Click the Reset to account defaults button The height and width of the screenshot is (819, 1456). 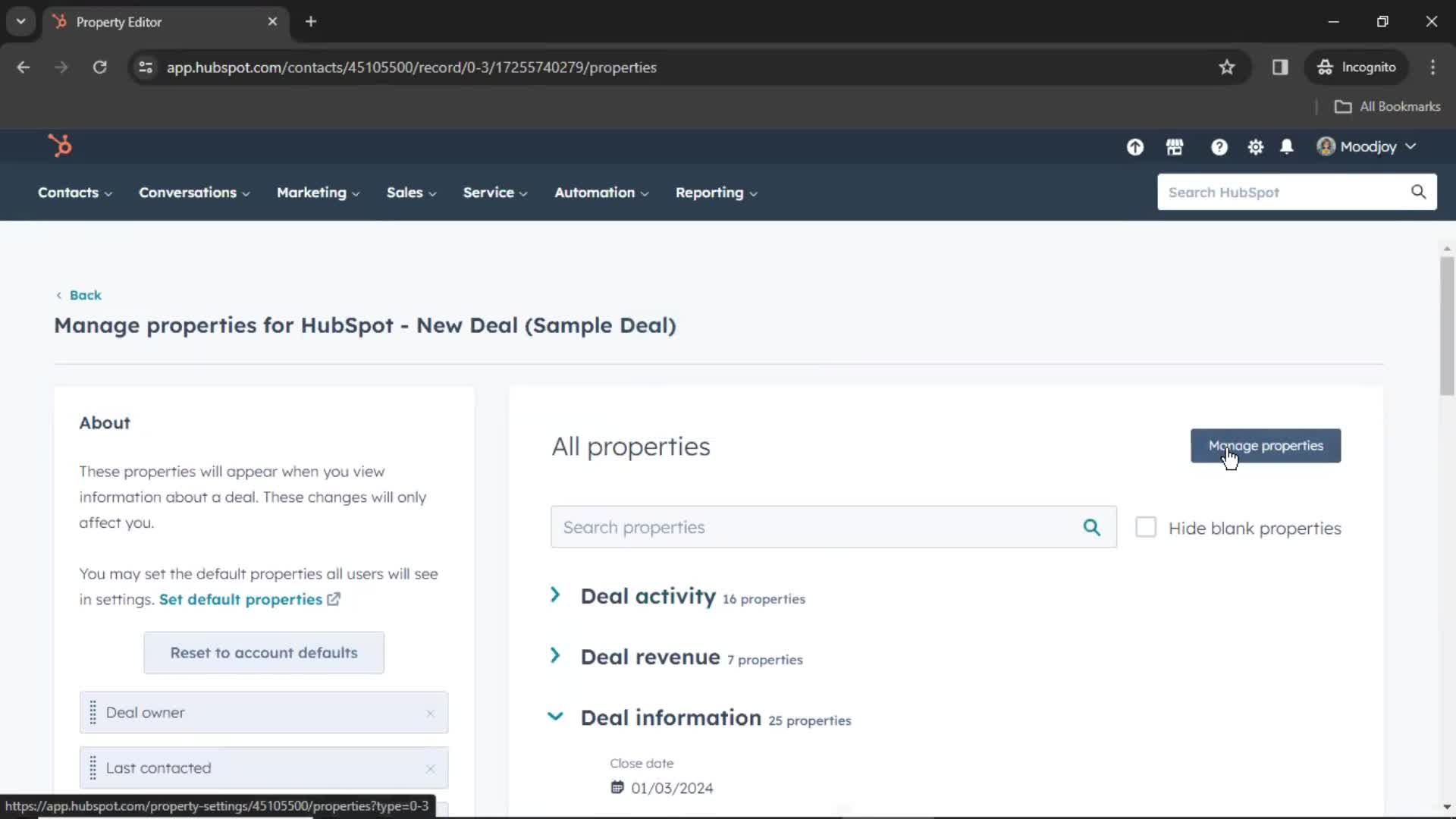tap(263, 652)
